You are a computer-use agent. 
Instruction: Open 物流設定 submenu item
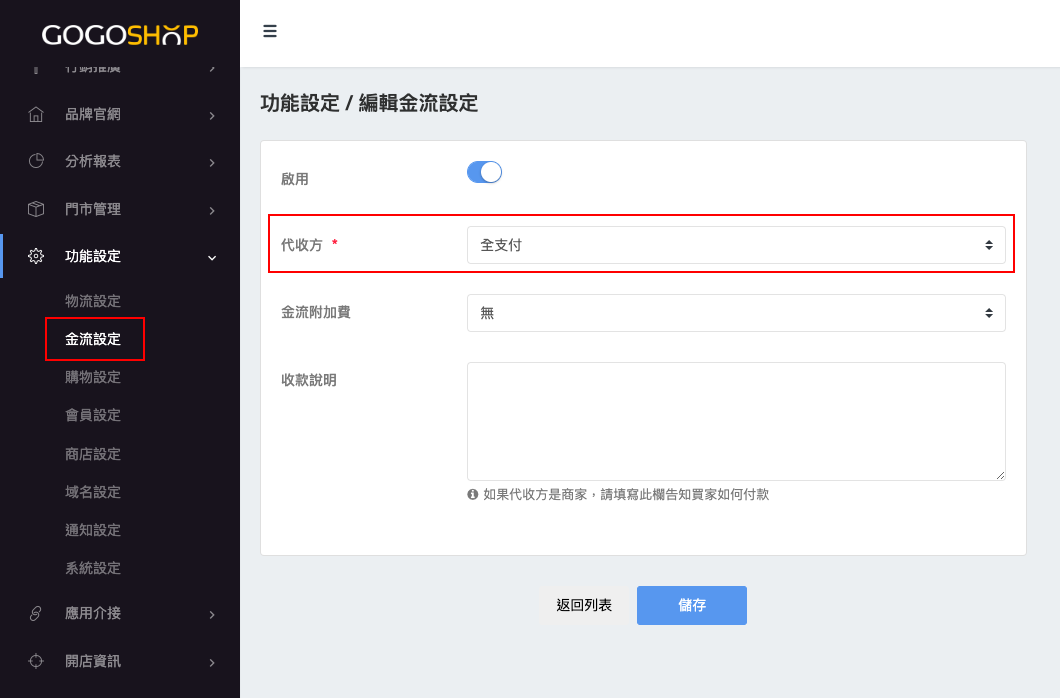click(x=93, y=301)
